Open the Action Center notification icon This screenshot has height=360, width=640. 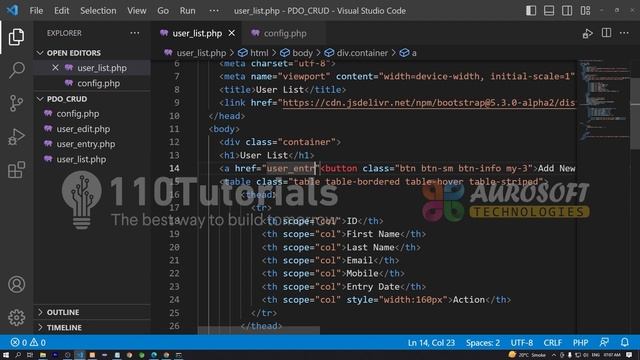click(x=629, y=355)
